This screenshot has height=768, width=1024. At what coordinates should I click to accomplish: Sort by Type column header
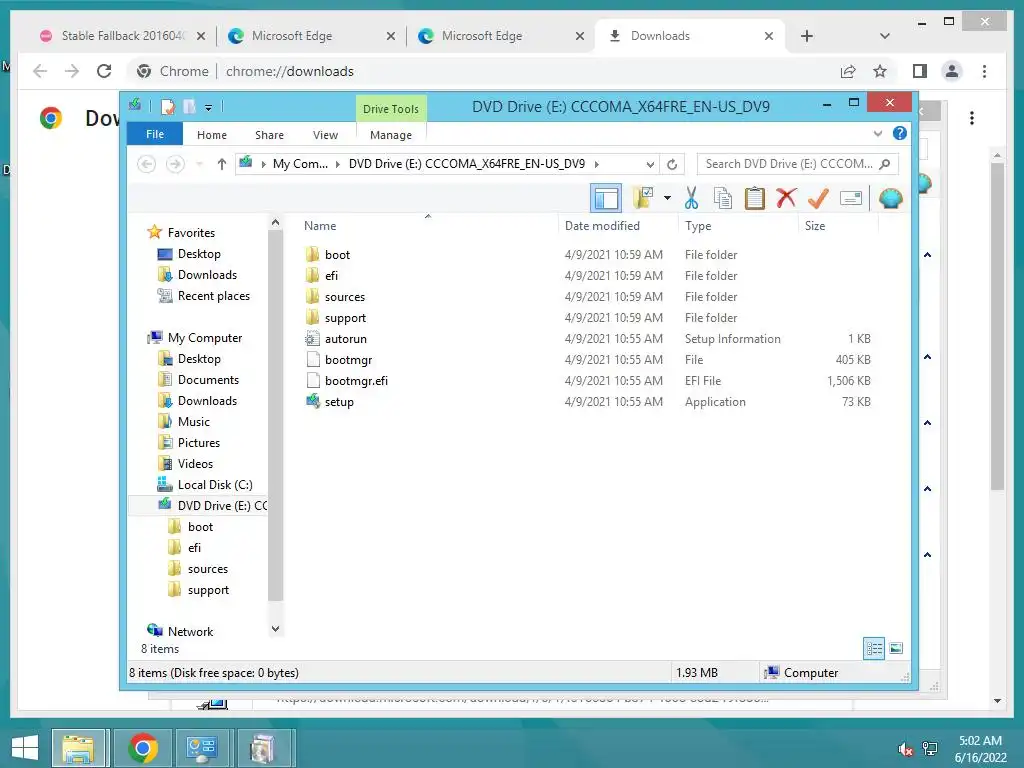coord(698,226)
